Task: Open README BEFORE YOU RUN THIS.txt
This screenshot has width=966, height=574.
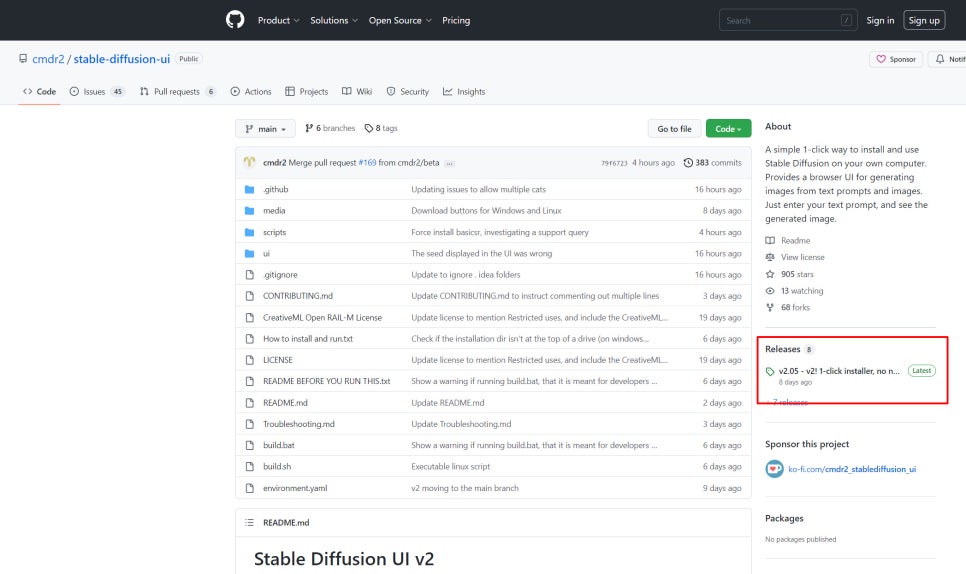Action: pyautogui.click(x=327, y=381)
